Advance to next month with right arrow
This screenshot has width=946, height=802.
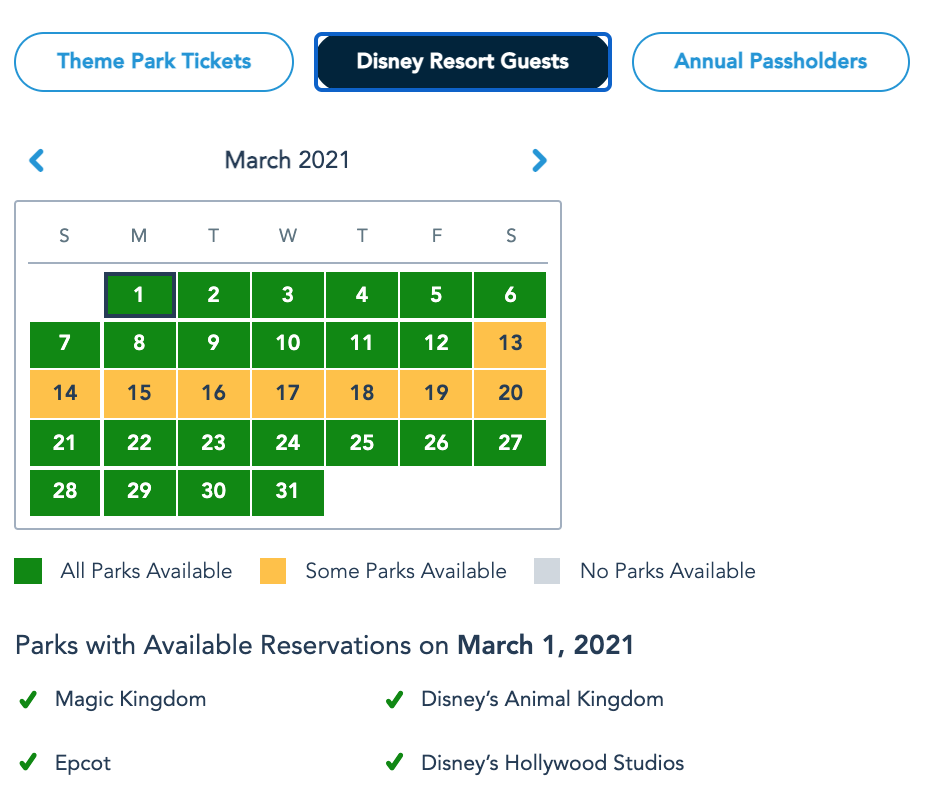pos(539,160)
